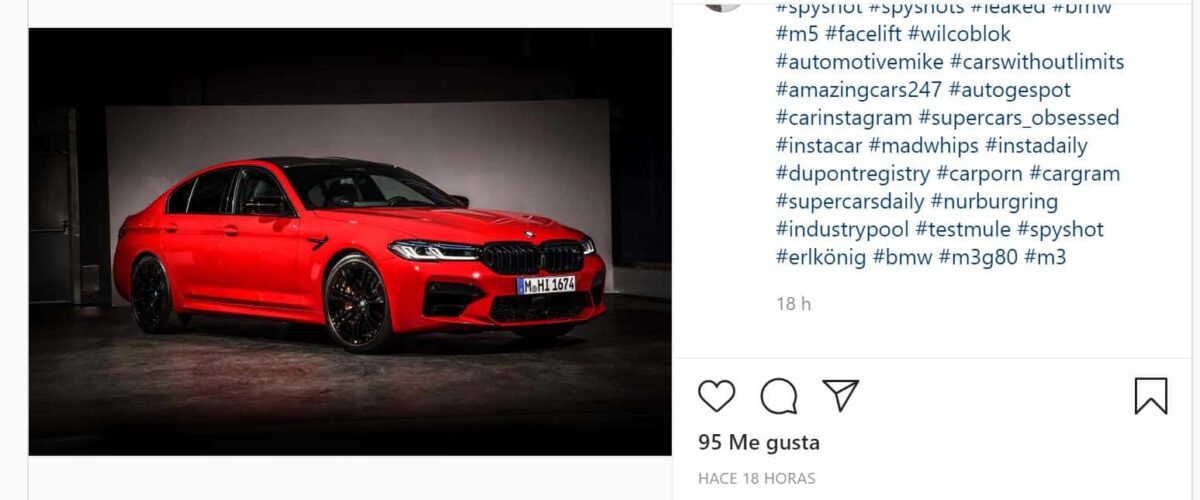Share post via paper plane icon
Image resolution: width=1200 pixels, height=500 pixels.
841,395
